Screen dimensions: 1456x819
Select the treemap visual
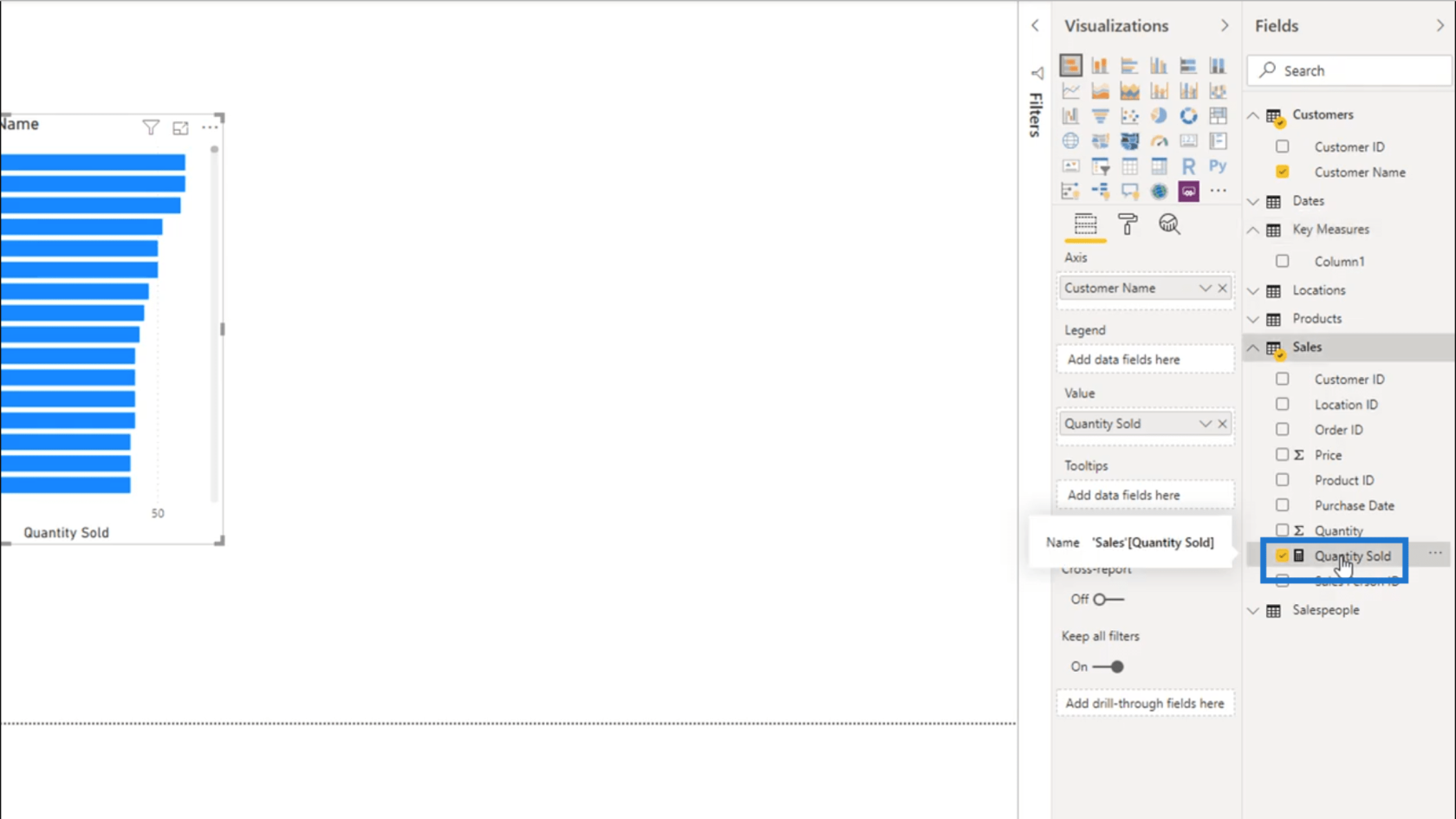(1218, 115)
